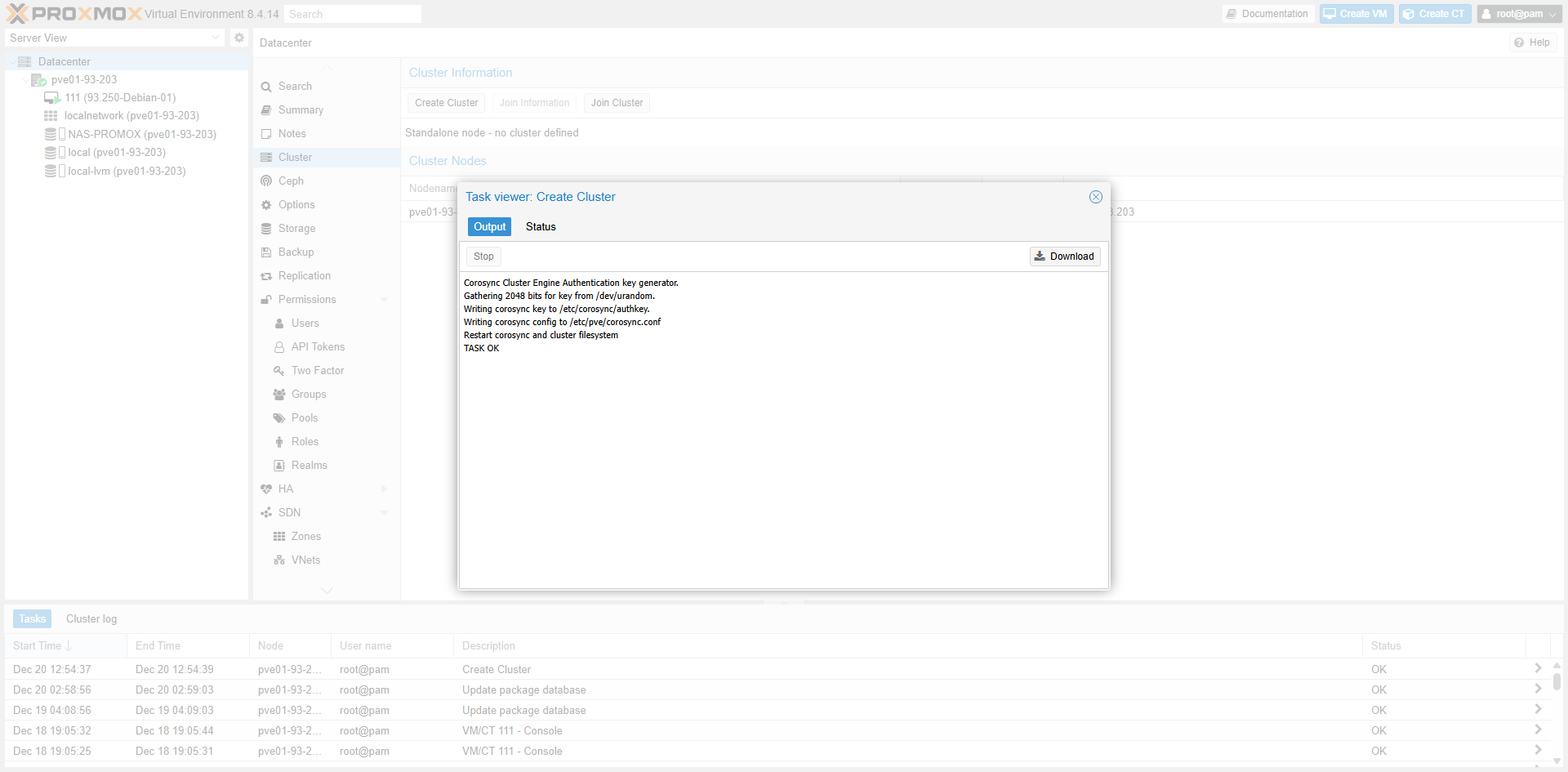Sort tasks by Start Time column header
Image resolution: width=1568 pixels, height=772 pixels.
click(38, 646)
